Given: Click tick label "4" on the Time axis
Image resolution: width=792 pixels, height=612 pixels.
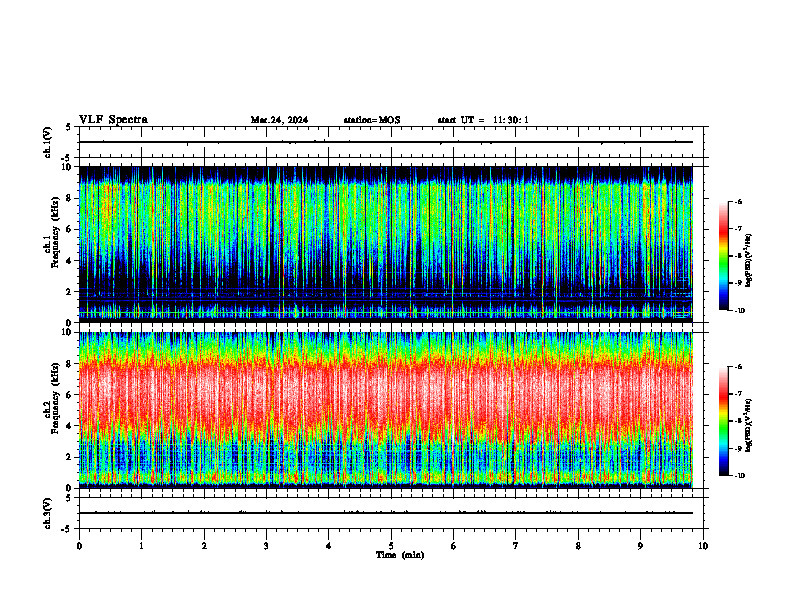Looking at the screenshot, I should pyautogui.click(x=329, y=546).
